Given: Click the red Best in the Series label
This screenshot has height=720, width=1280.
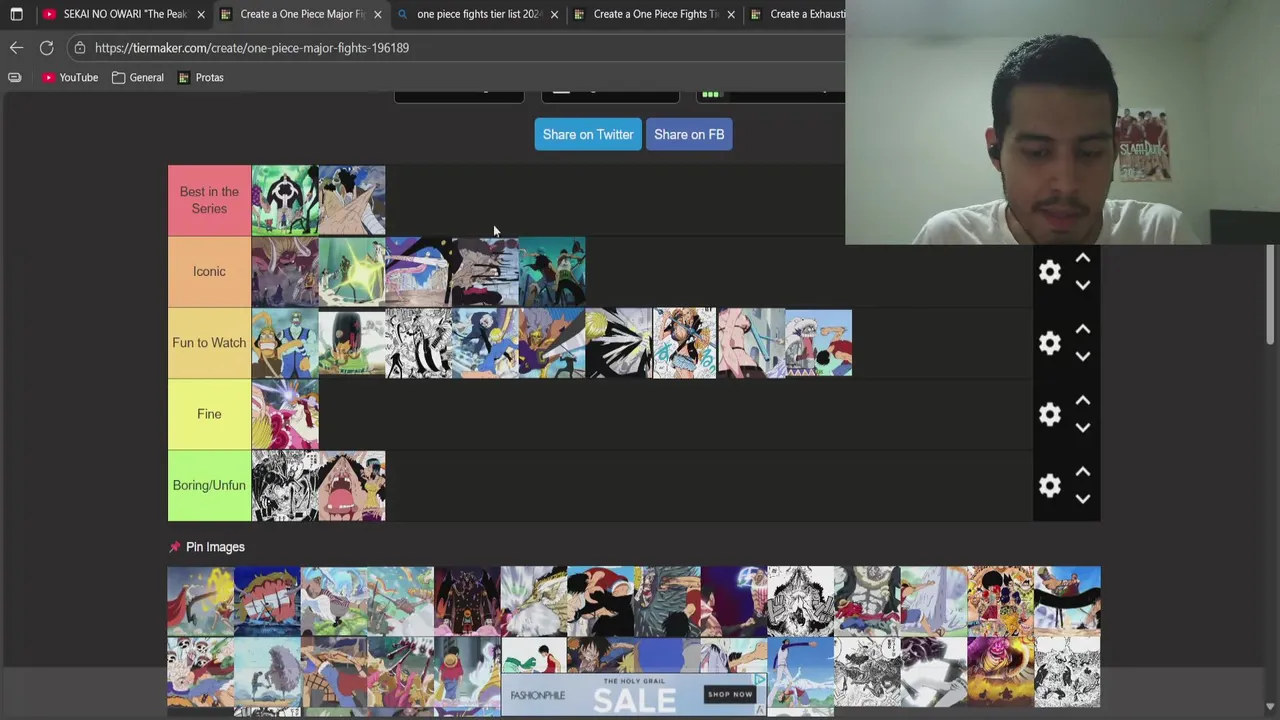Looking at the screenshot, I should tap(209, 200).
